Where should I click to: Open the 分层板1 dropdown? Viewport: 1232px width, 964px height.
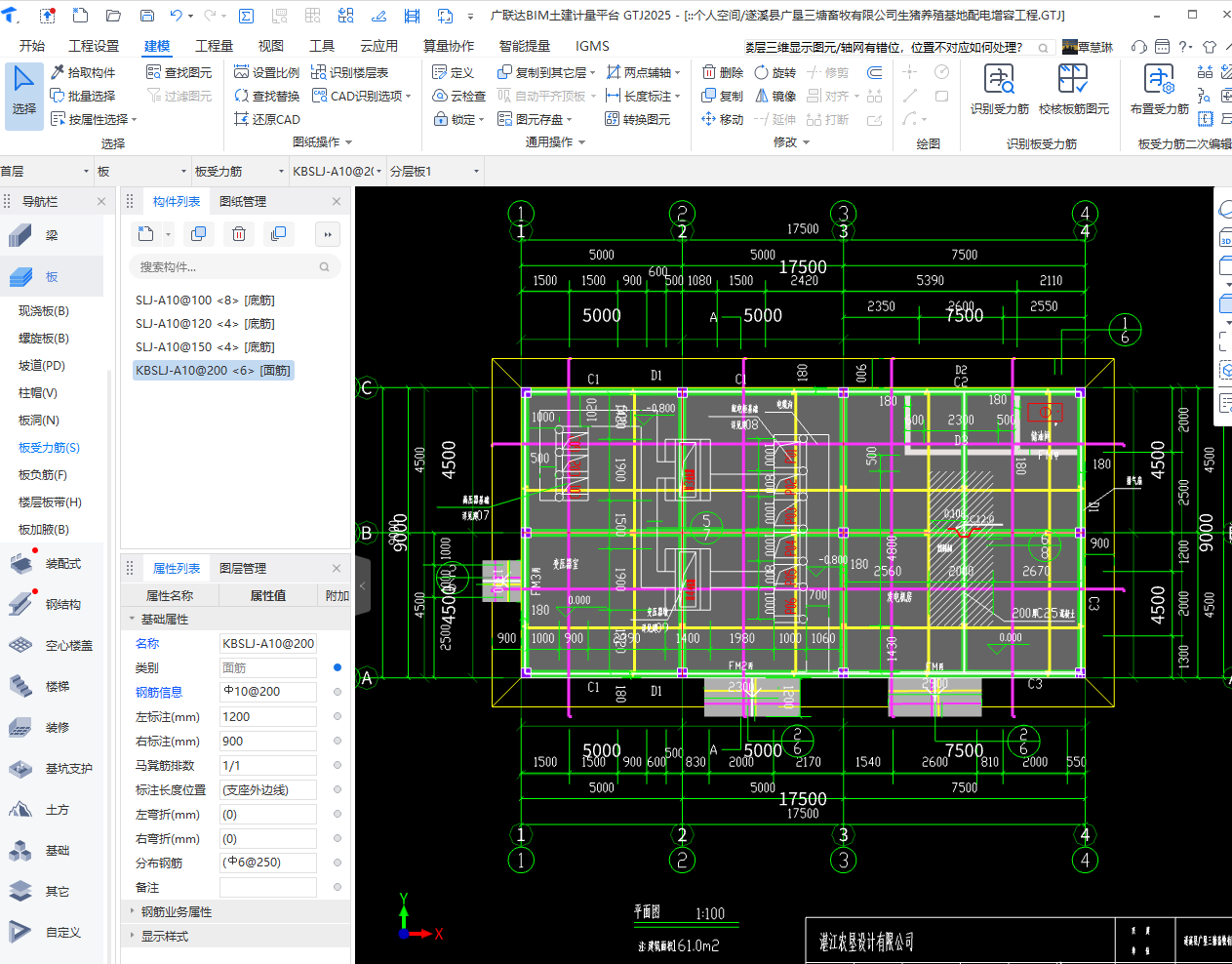435,171
